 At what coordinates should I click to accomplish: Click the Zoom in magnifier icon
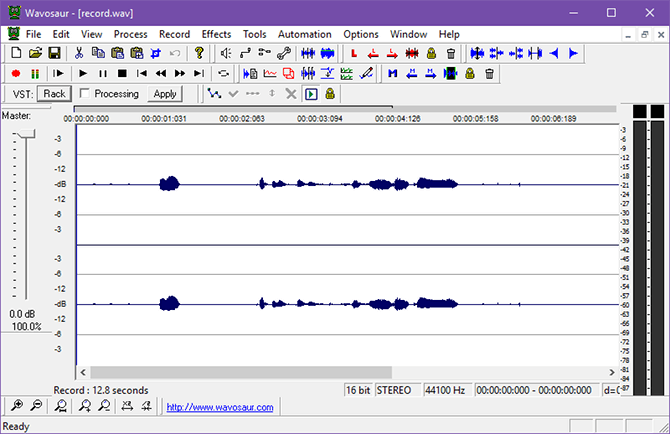point(15,406)
